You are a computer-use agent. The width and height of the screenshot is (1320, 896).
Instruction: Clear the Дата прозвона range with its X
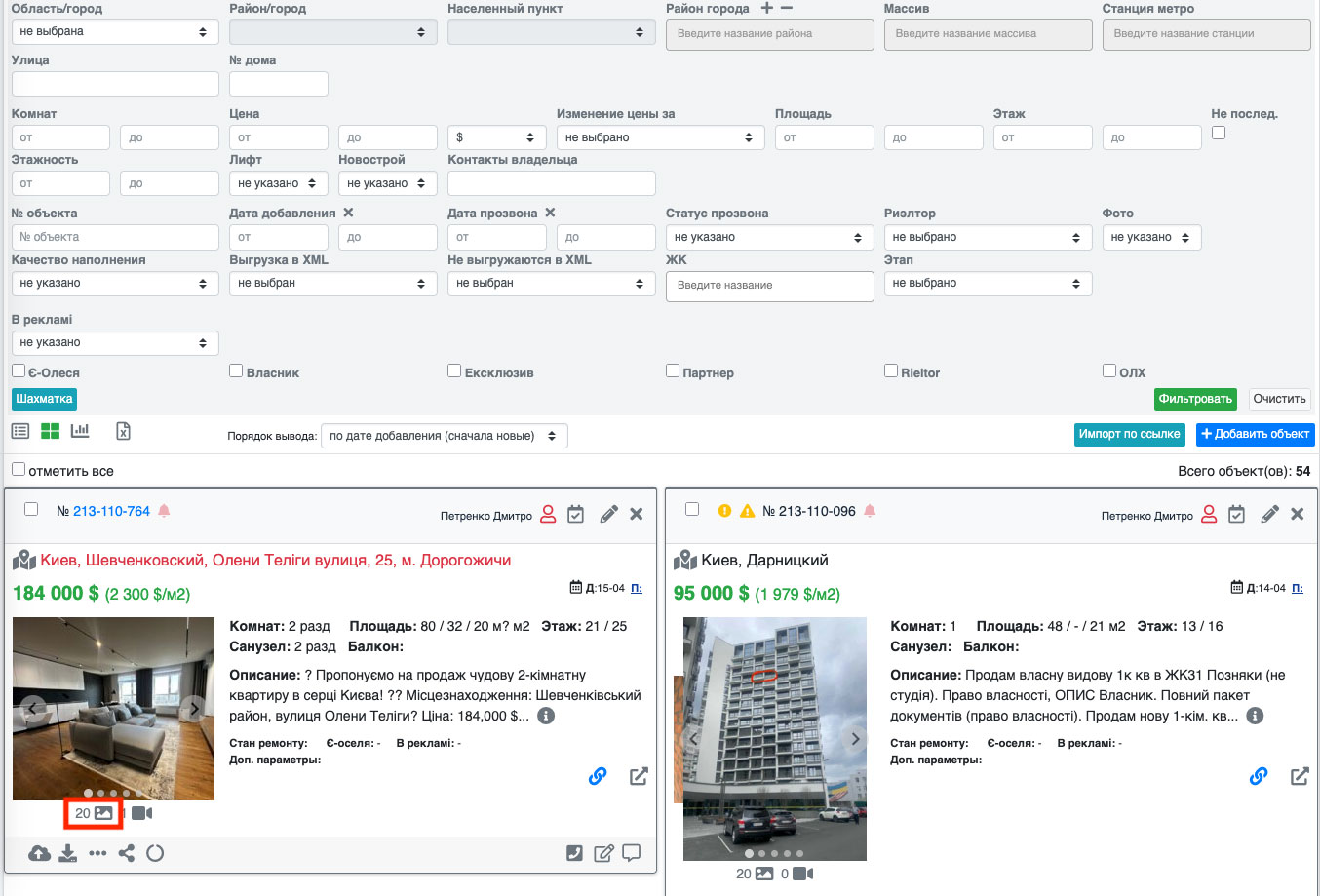[x=550, y=213]
